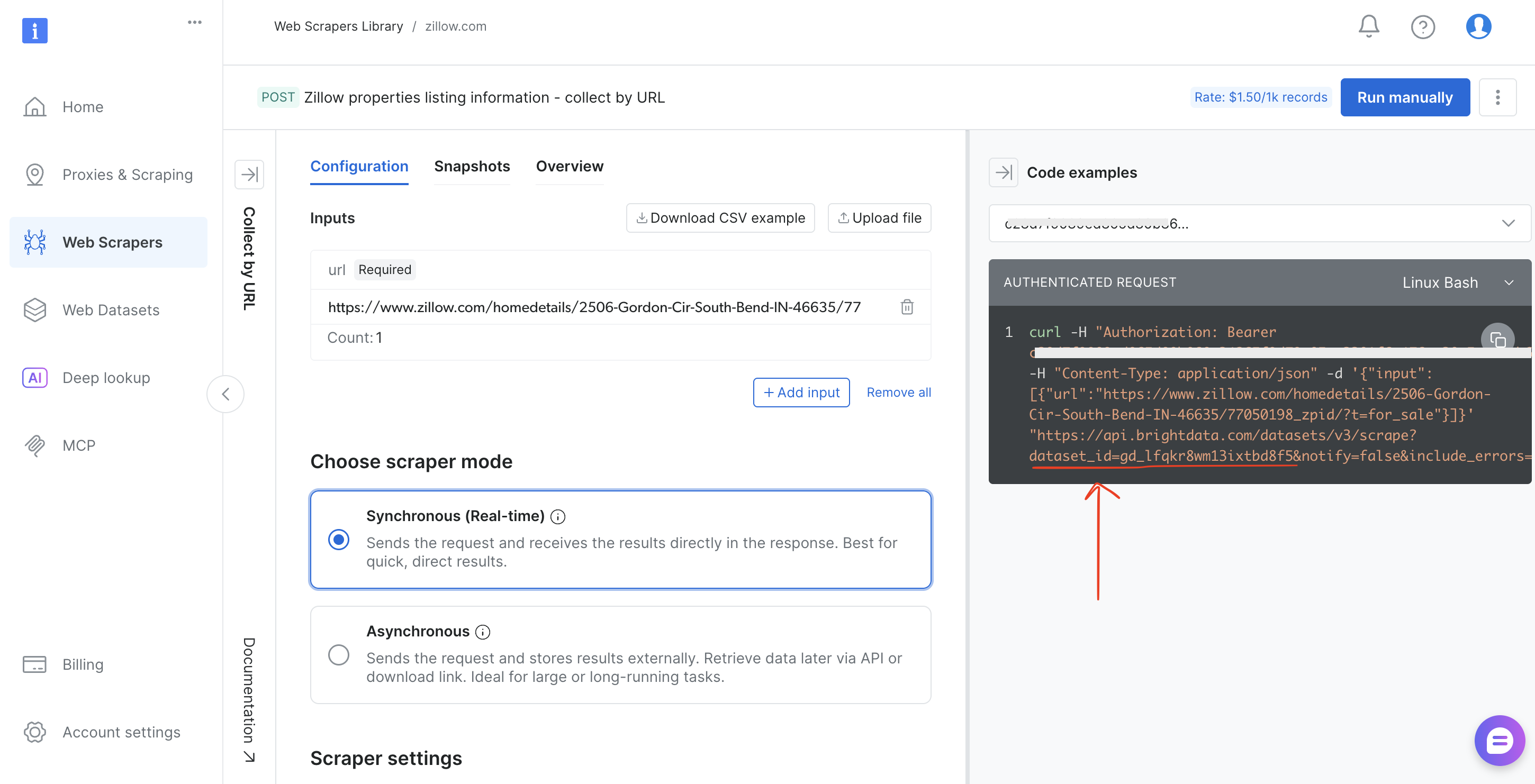This screenshot has height=784, width=1535.
Task: Copy the authenticated request code snippet
Action: click(1498, 339)
